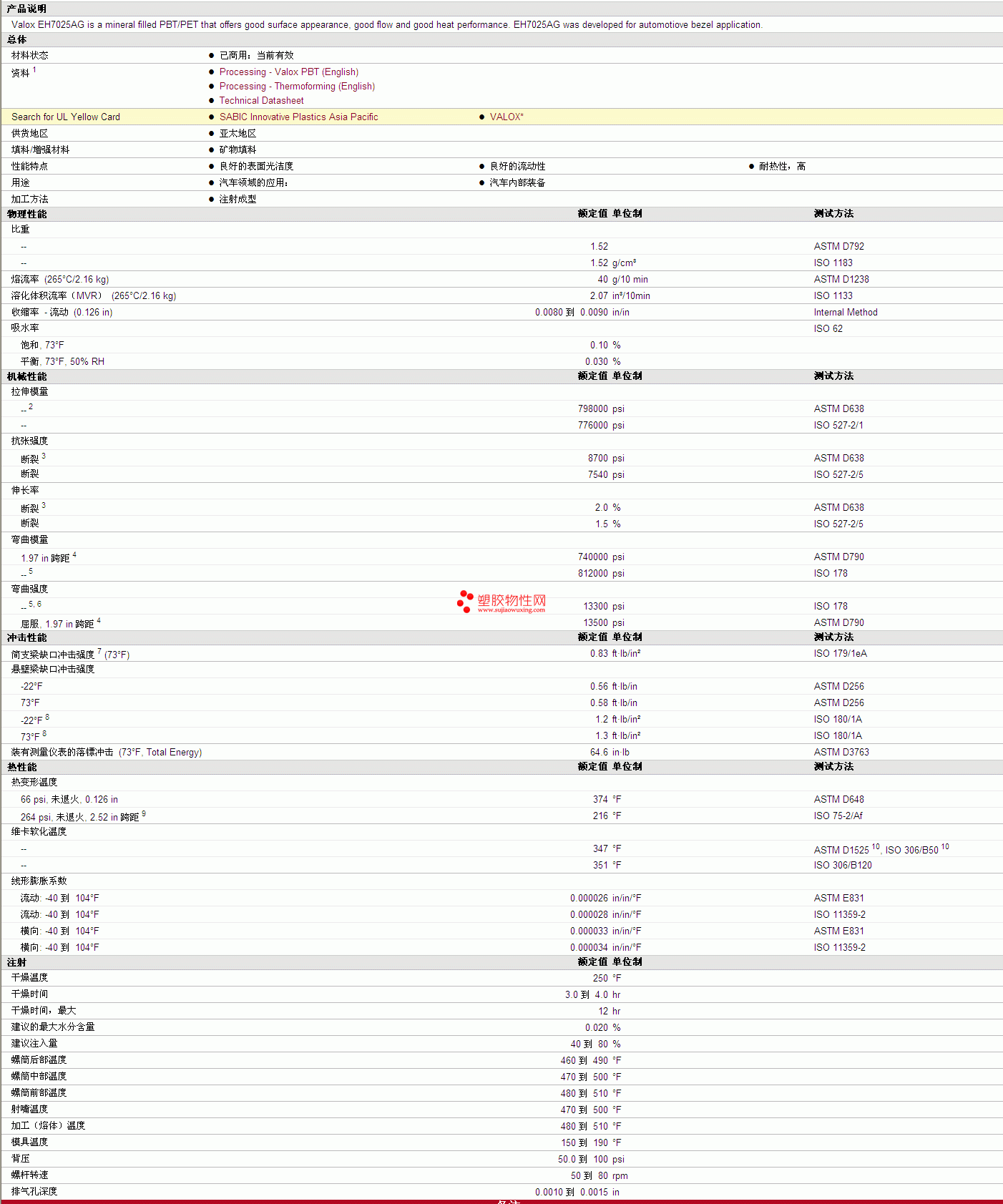1003x1204 pixels.
Task: Click the 热性能 section header
Action: 21,767
